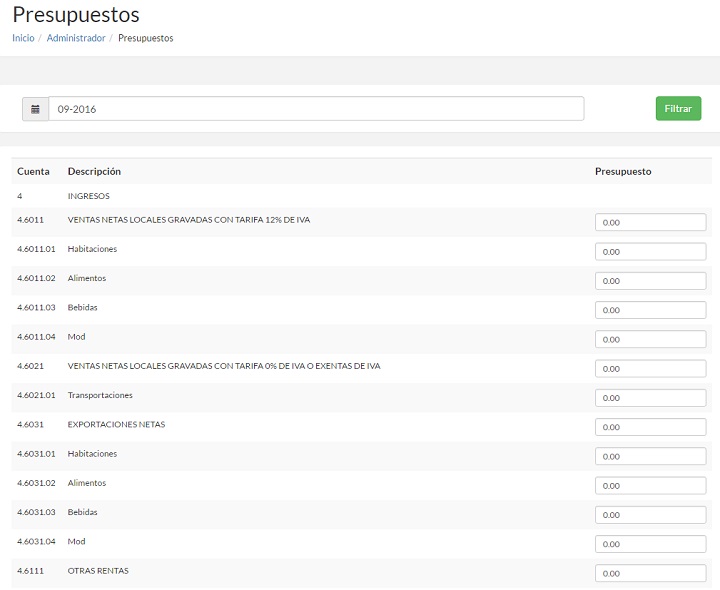Click budget input for Bebidas 4.6011.03
The width and height of the screenshot is (720, 590).
(650, 310)
